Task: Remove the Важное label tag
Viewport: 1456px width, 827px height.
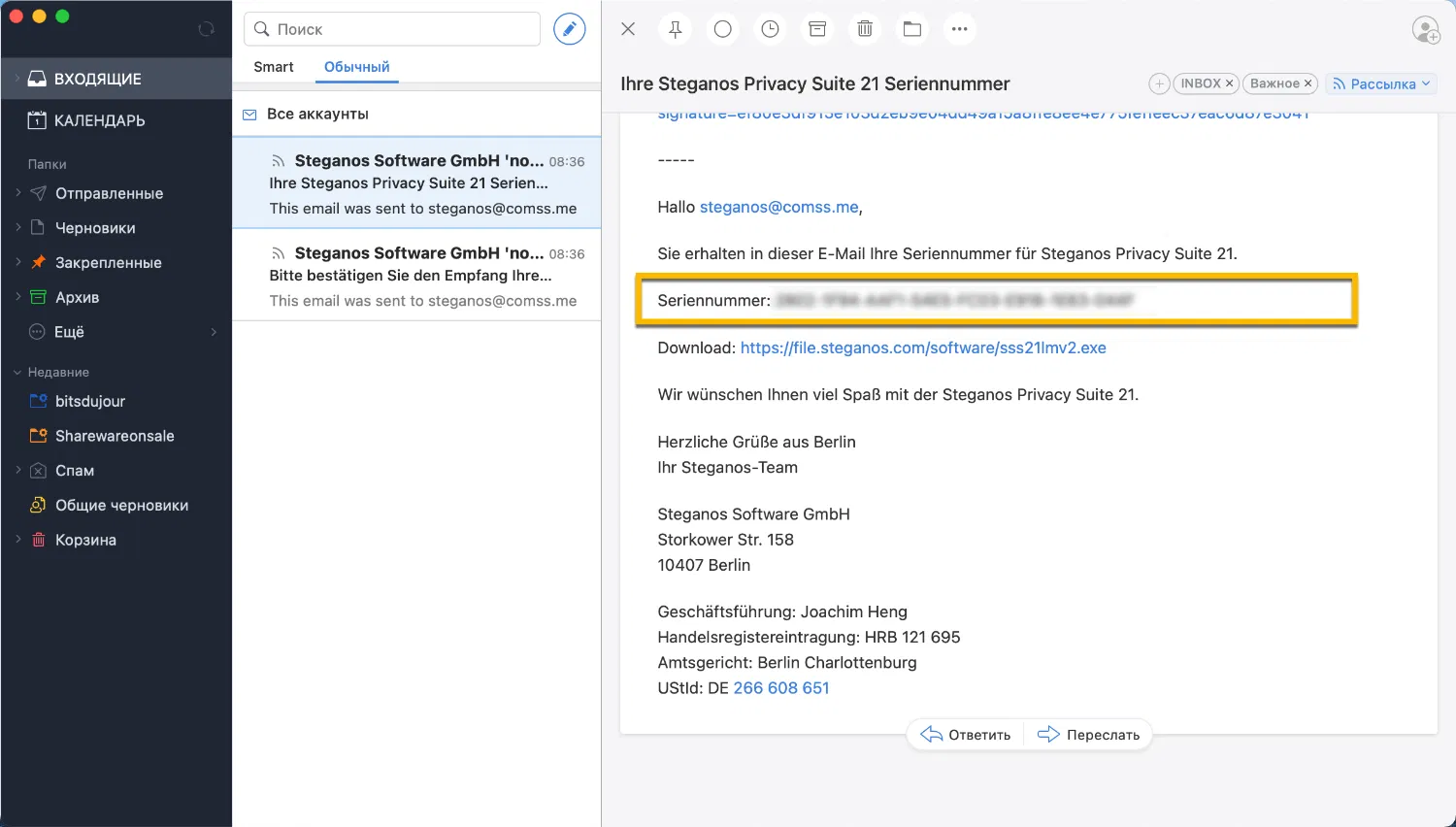Action: (x=1307, y=83)
